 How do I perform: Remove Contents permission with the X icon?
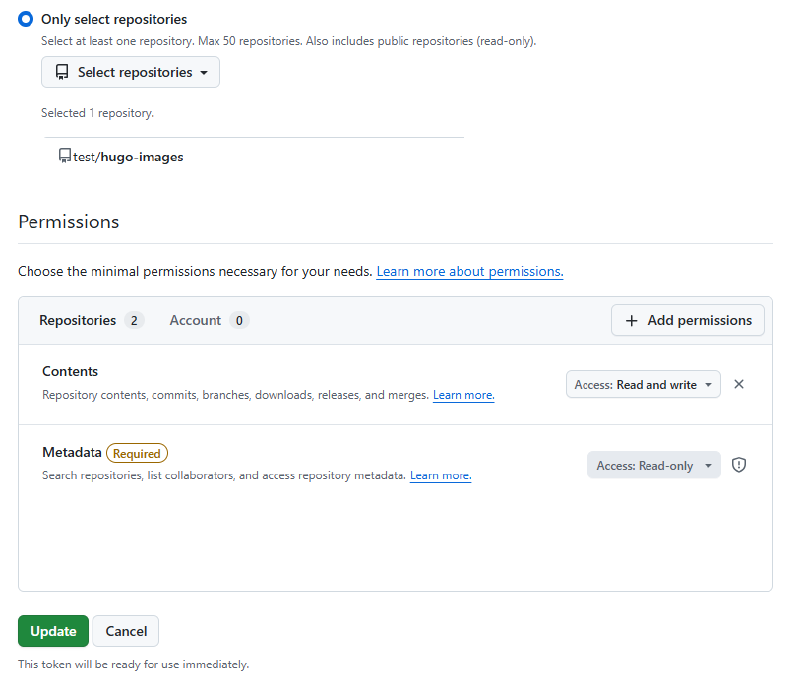coord(739,384)
